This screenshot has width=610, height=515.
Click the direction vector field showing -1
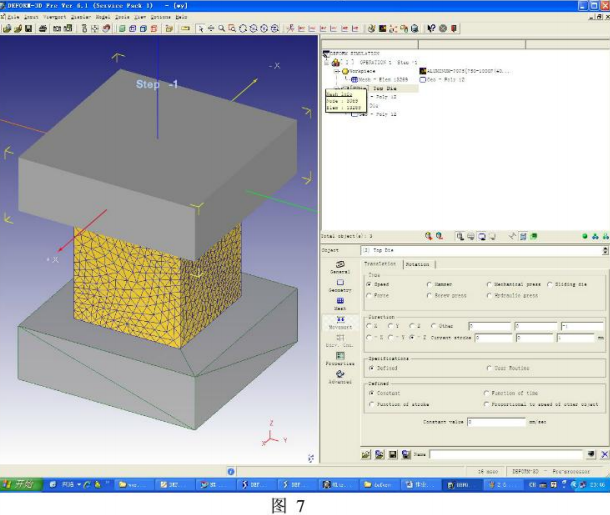point(582,326)
